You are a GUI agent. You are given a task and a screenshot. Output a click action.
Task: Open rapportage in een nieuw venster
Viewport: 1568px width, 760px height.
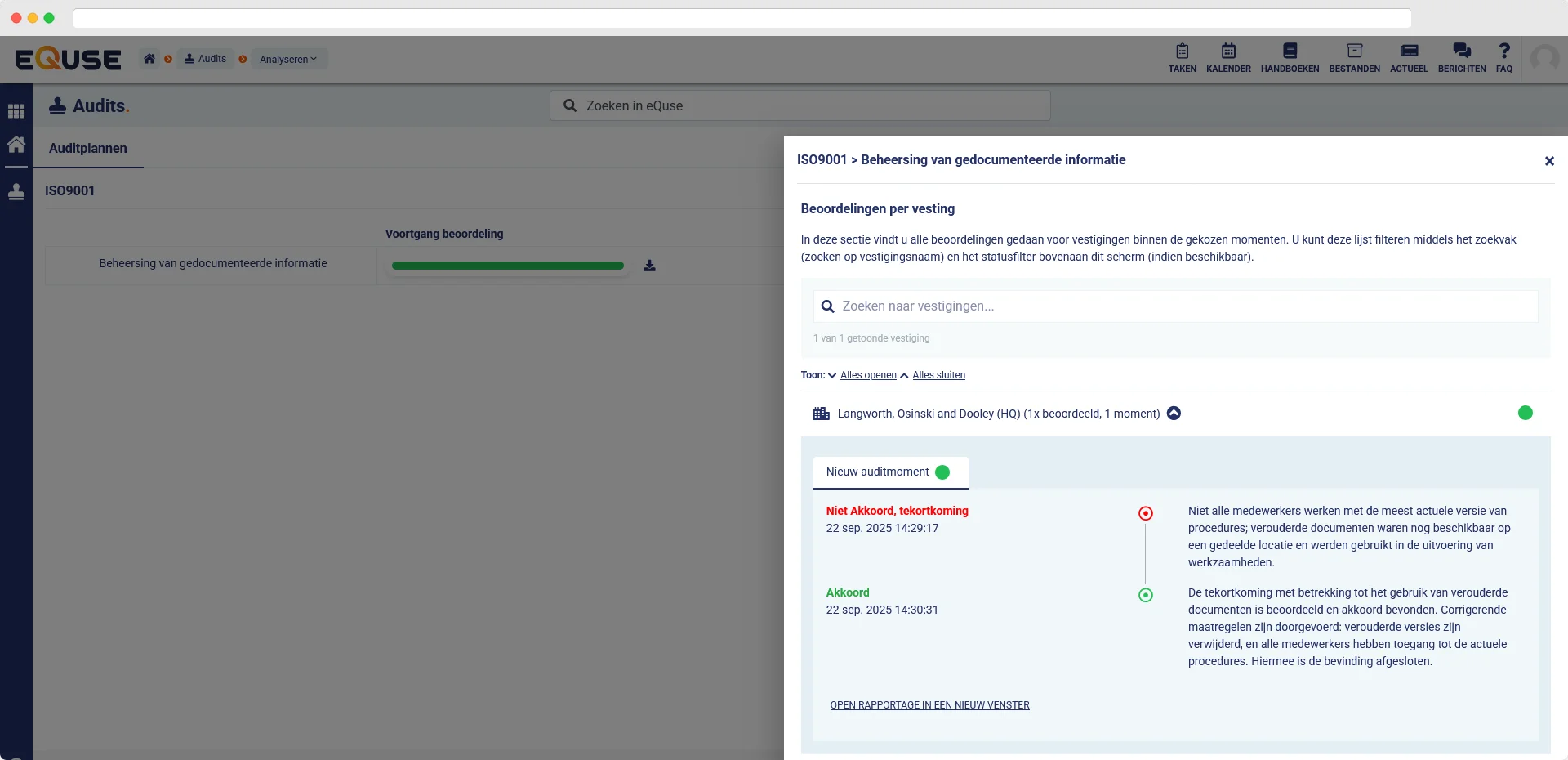[929, 705]
